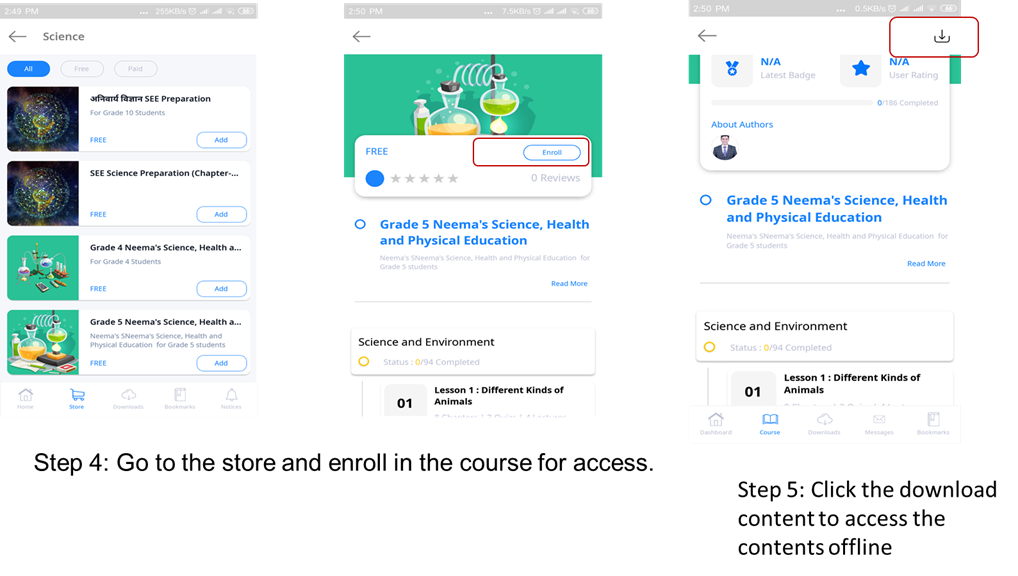
Task: Select the Paid filter chip
Action: tap(135, 69)
